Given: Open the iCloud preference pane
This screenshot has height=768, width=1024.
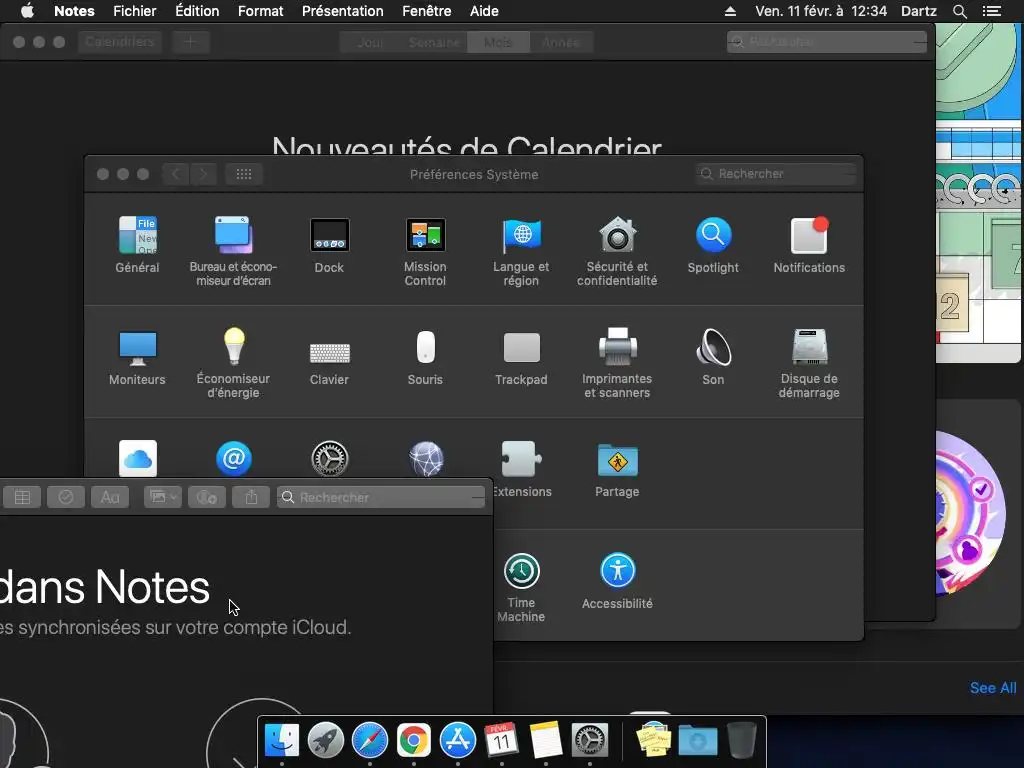Looking at the screenshot, I should point(138,458).
